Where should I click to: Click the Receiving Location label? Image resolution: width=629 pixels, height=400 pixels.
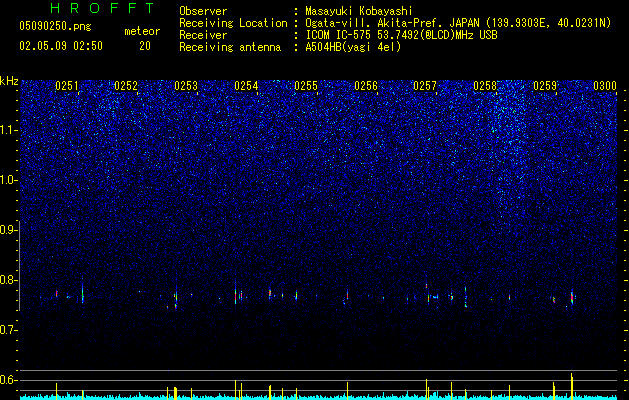click(233, 23)
